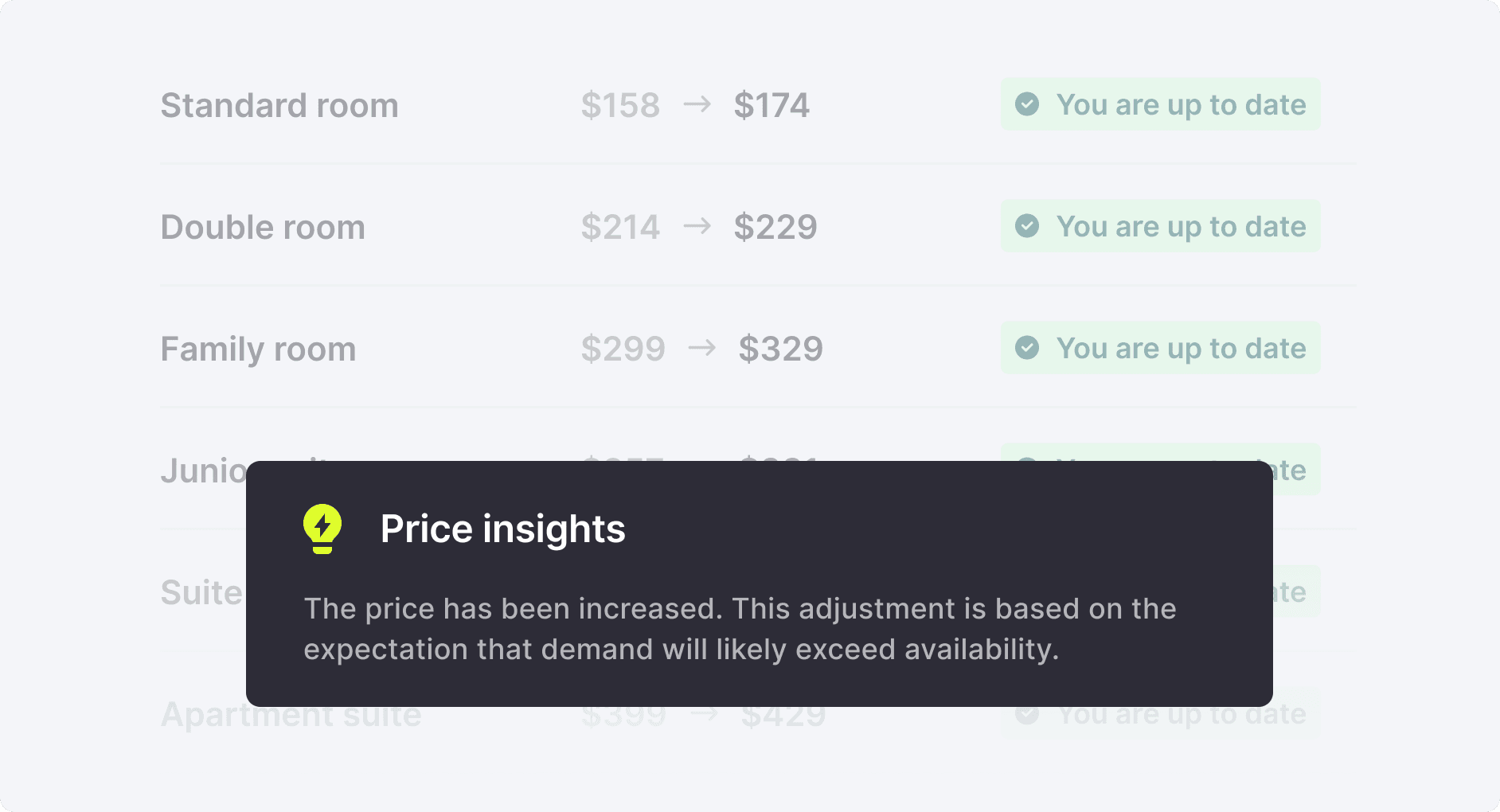Click the Standard room up-to-date badge
1500x812 pixels.
[x=1160, y=104]
